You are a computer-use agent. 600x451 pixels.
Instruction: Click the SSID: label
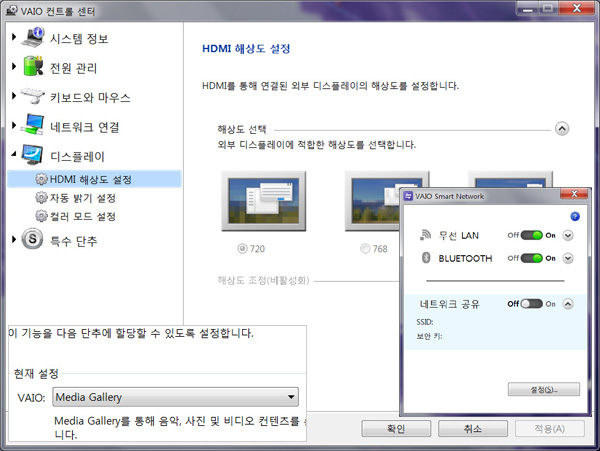(425, 322)
